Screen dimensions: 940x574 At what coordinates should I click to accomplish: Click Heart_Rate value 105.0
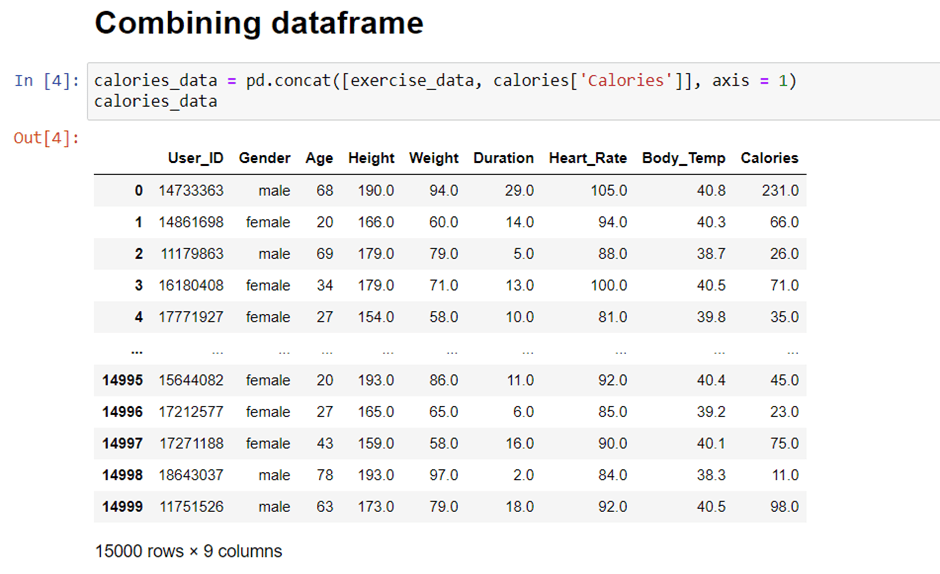point(608,191)
